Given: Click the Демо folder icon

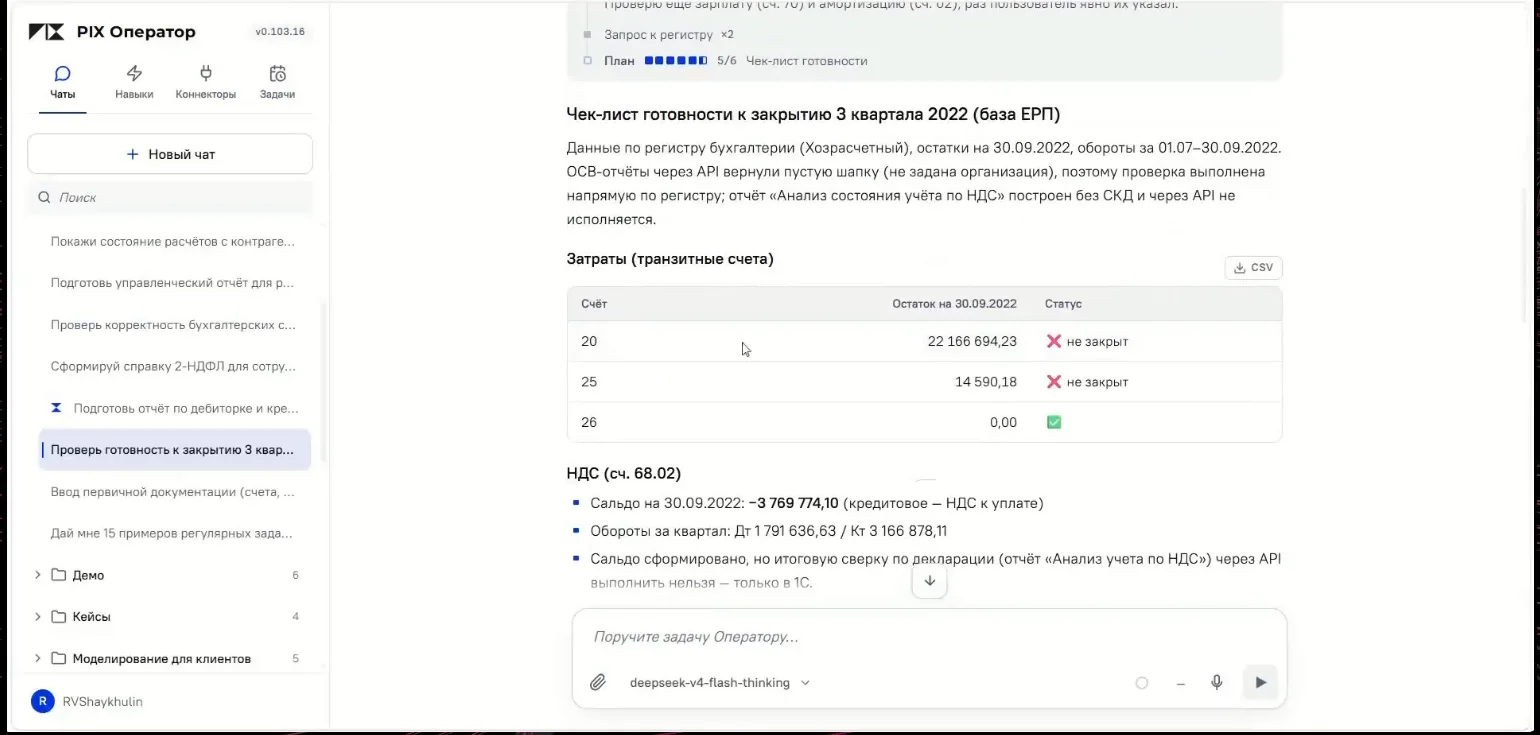Looking at the screenshot, I should 58,575.
